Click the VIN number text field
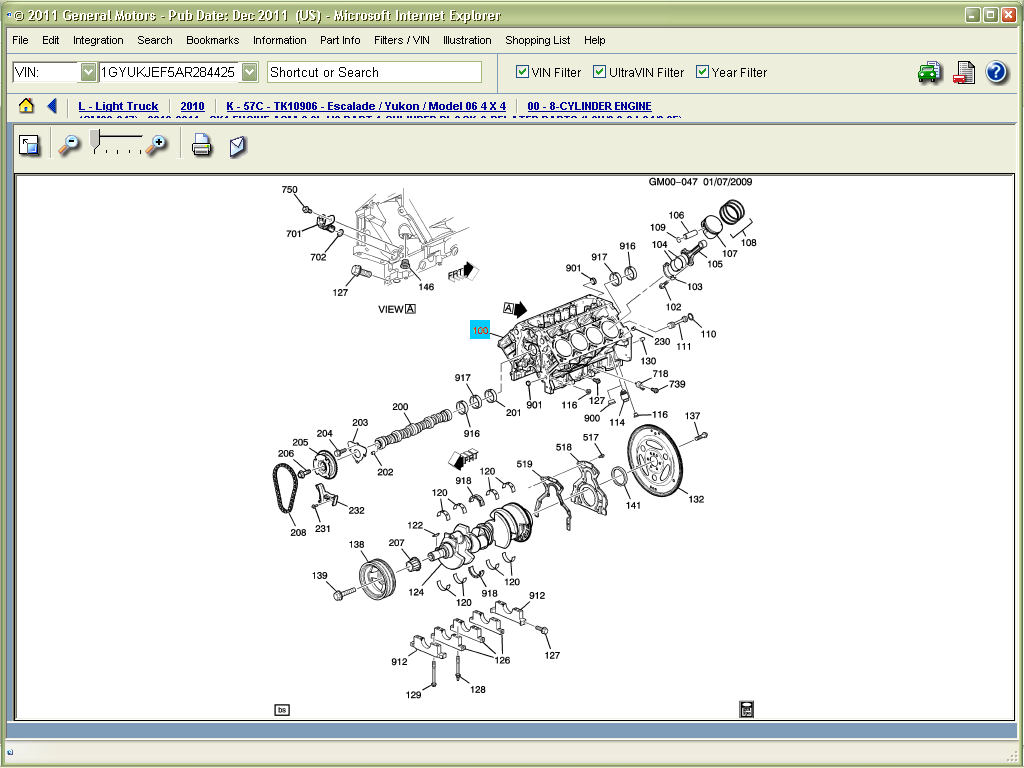This screenshot has width=1024, height=768. (170, 72)
